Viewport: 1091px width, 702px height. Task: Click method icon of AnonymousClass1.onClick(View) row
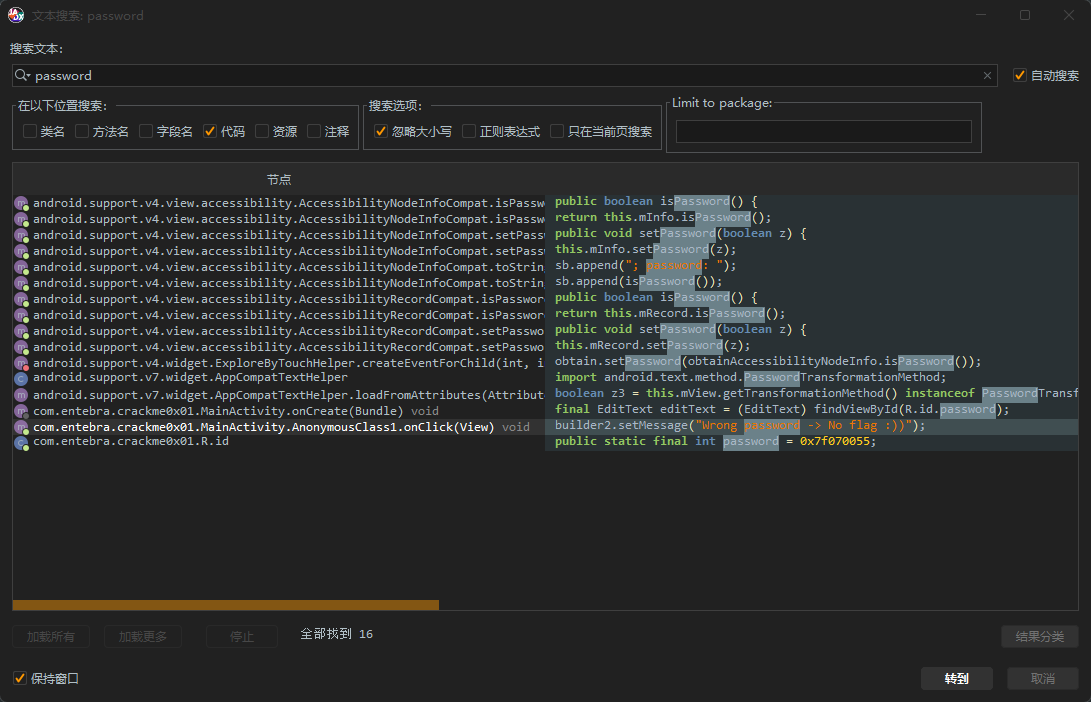(22, 427)
